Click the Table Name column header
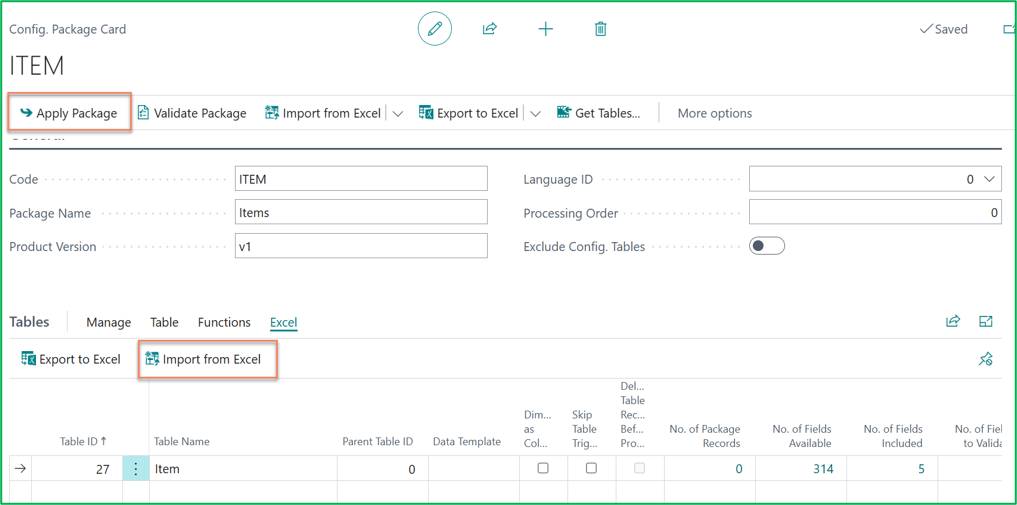This screenshot has width=1017, height=505. pyautogui.click(x=182, y=441)
